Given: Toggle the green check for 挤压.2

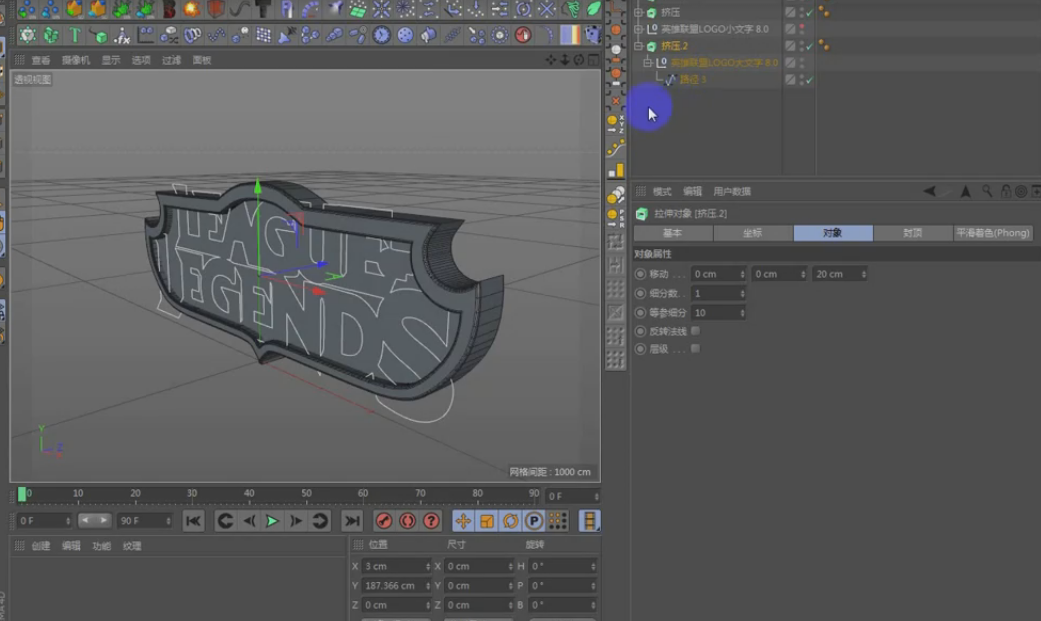Looking at the screenshot, I should pos(809,46).
